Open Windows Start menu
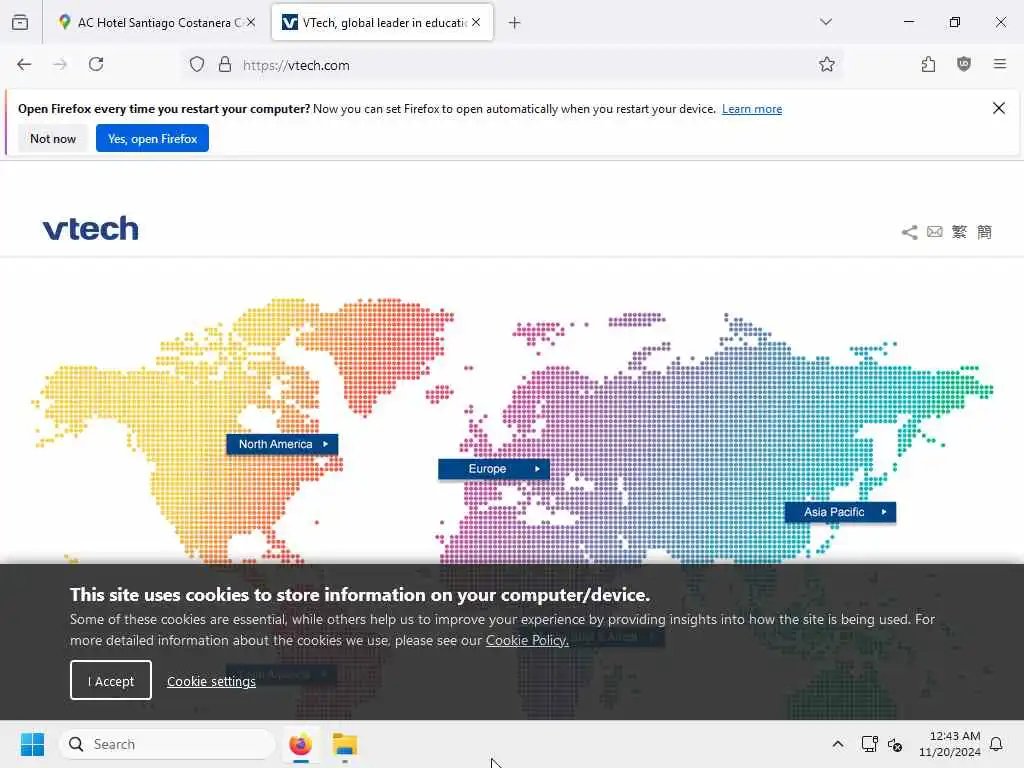This screenshot has width=1024, height=768. [32, 744]
